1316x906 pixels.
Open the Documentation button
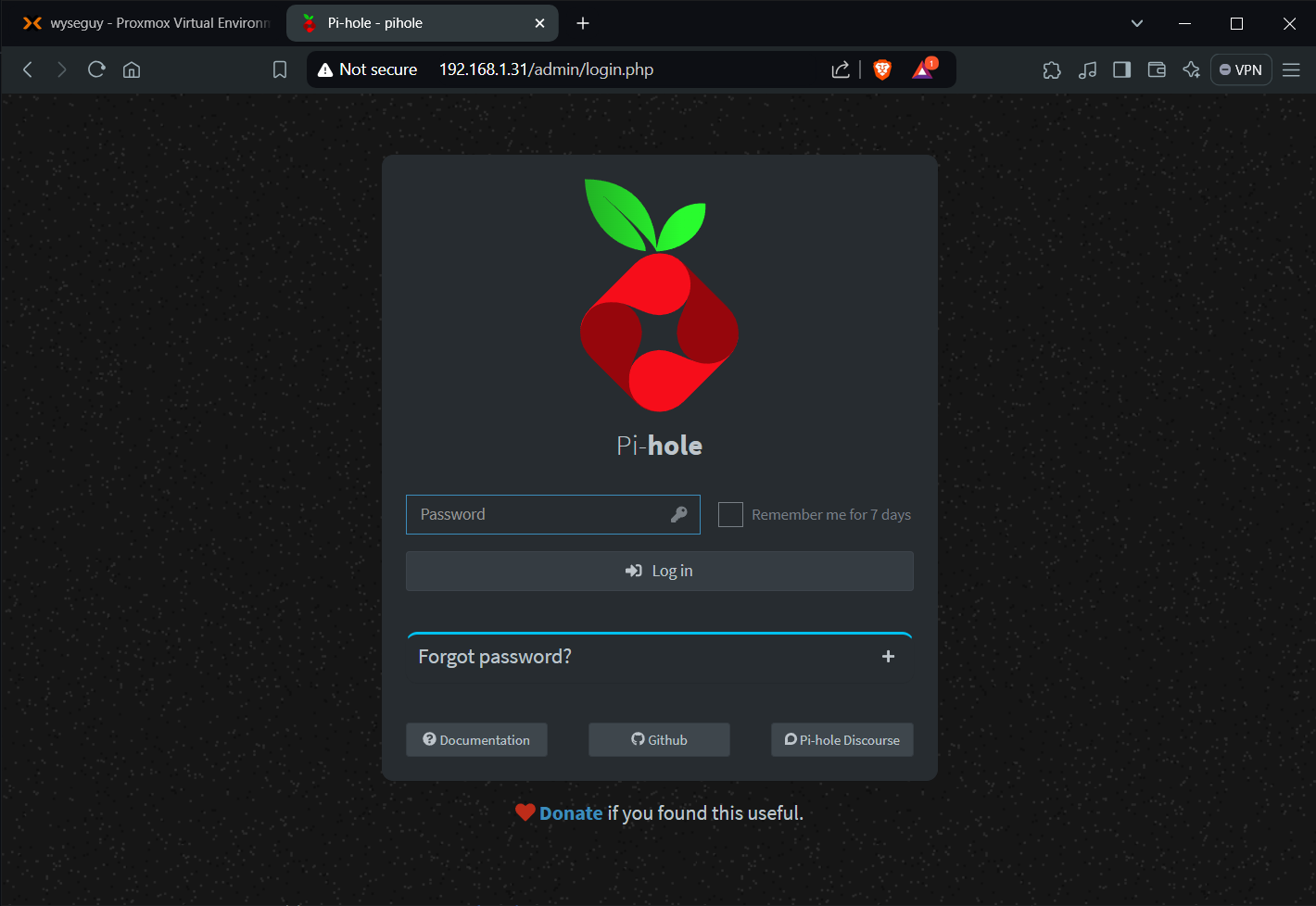coord(476,739)
